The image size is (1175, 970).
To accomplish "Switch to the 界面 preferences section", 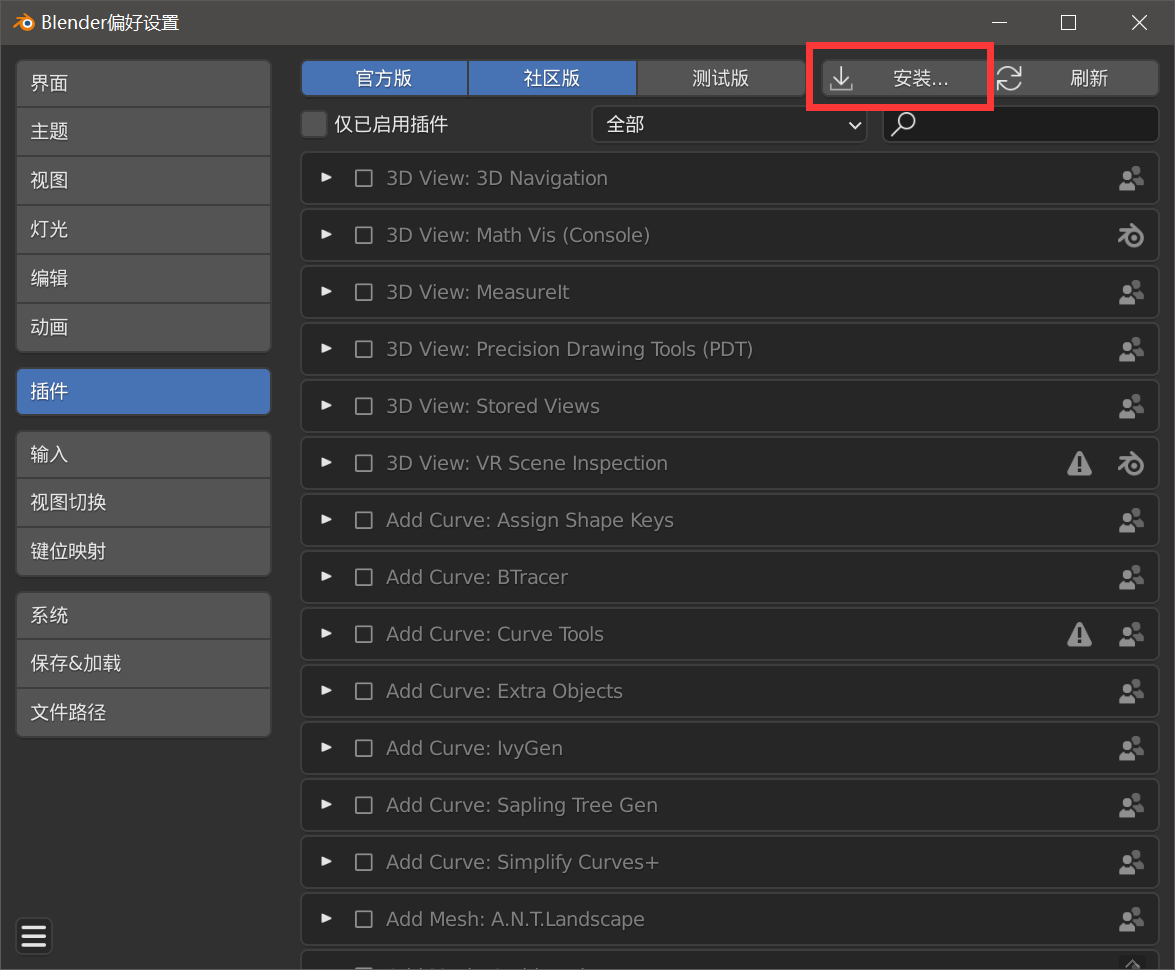I will pyautogui.click(x=143, y=83).
